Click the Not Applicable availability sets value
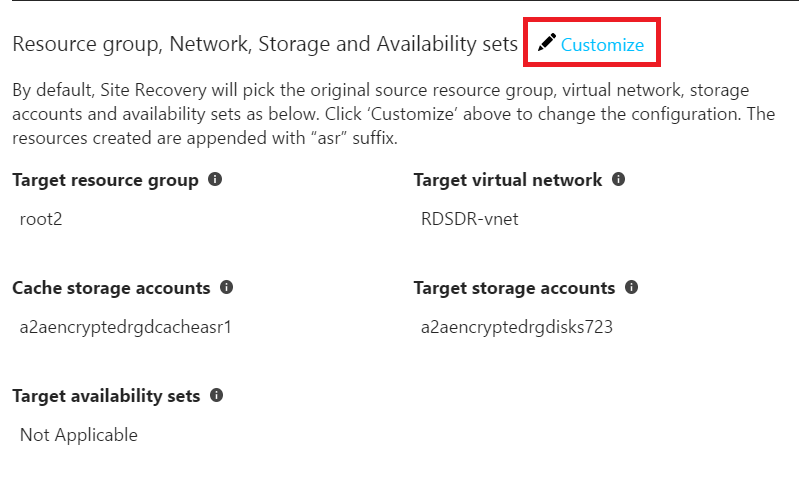Viewport: 799px width, 480px height. tap(78, 435)
